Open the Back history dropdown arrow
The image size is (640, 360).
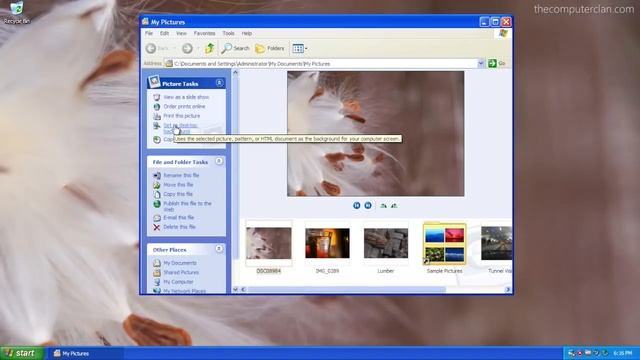(x=174, y=49)
